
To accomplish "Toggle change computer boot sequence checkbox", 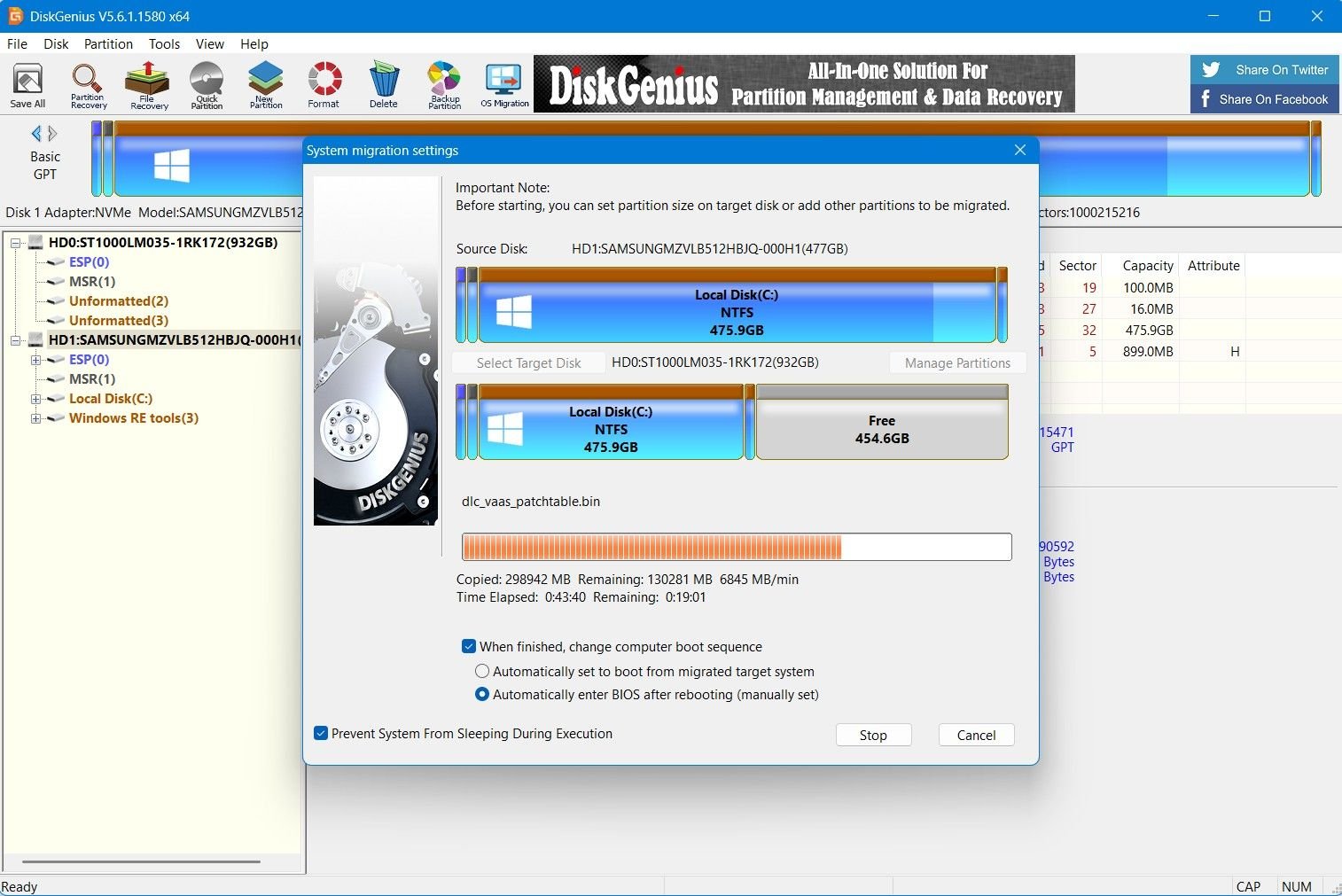I will 469,646.
